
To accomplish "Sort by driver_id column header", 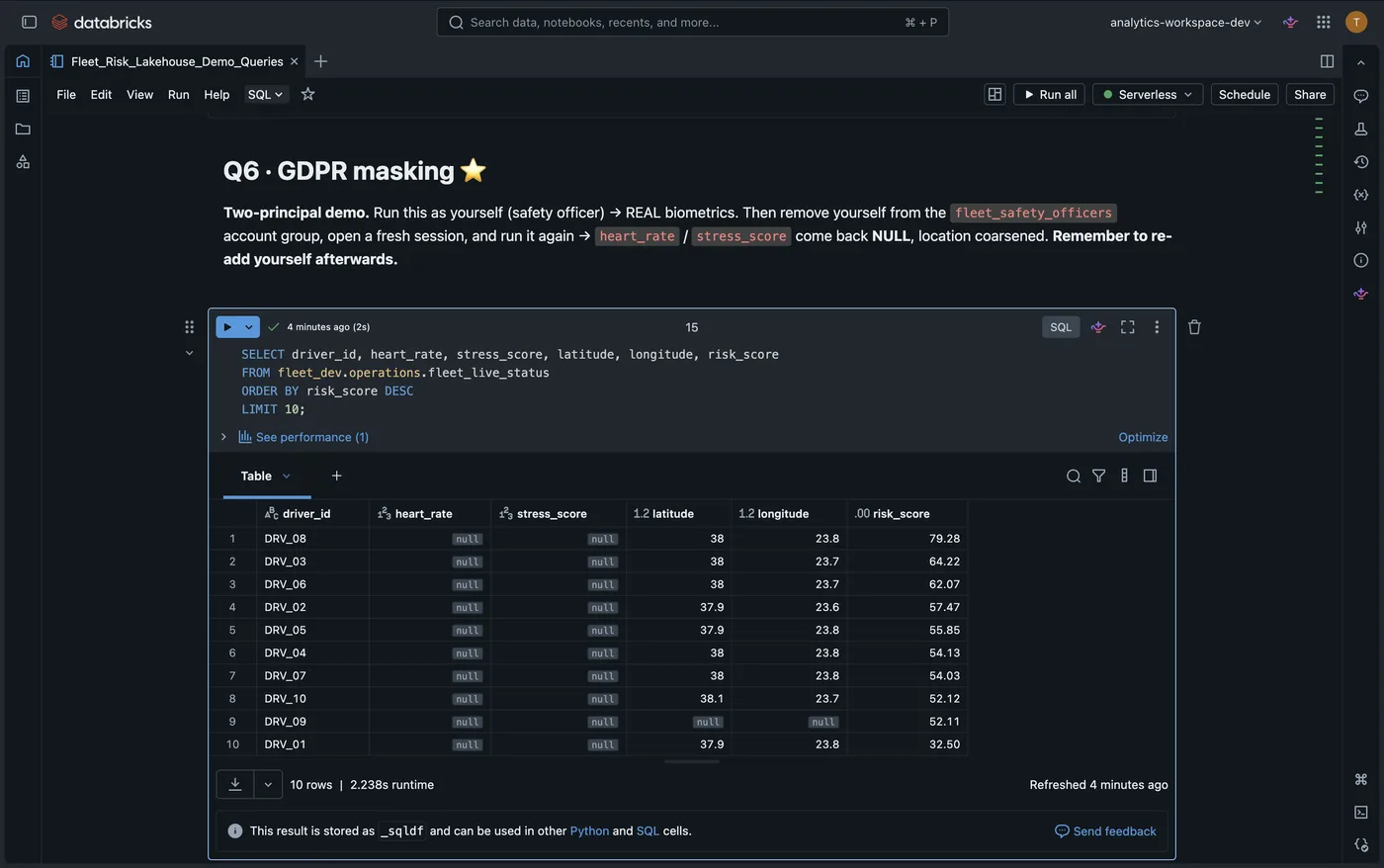I will pos(312,514).
